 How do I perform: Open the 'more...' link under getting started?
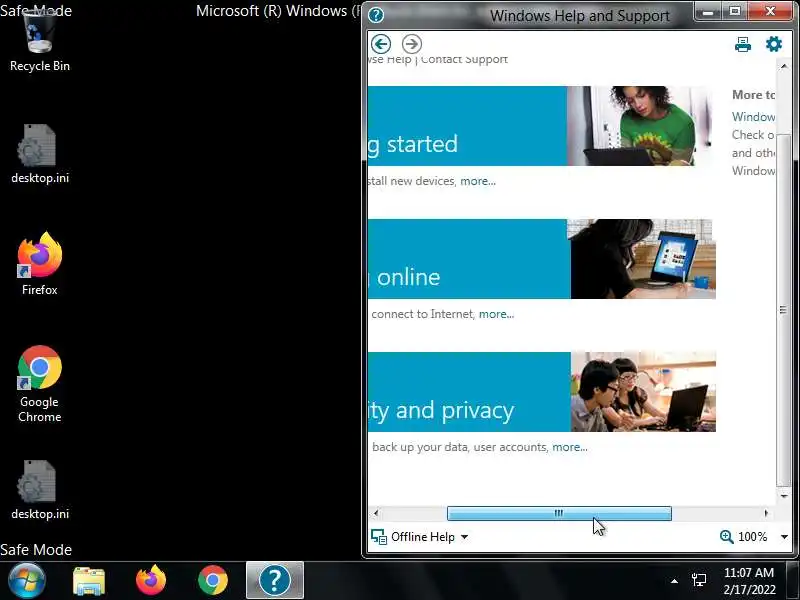[x=478, y=181]
